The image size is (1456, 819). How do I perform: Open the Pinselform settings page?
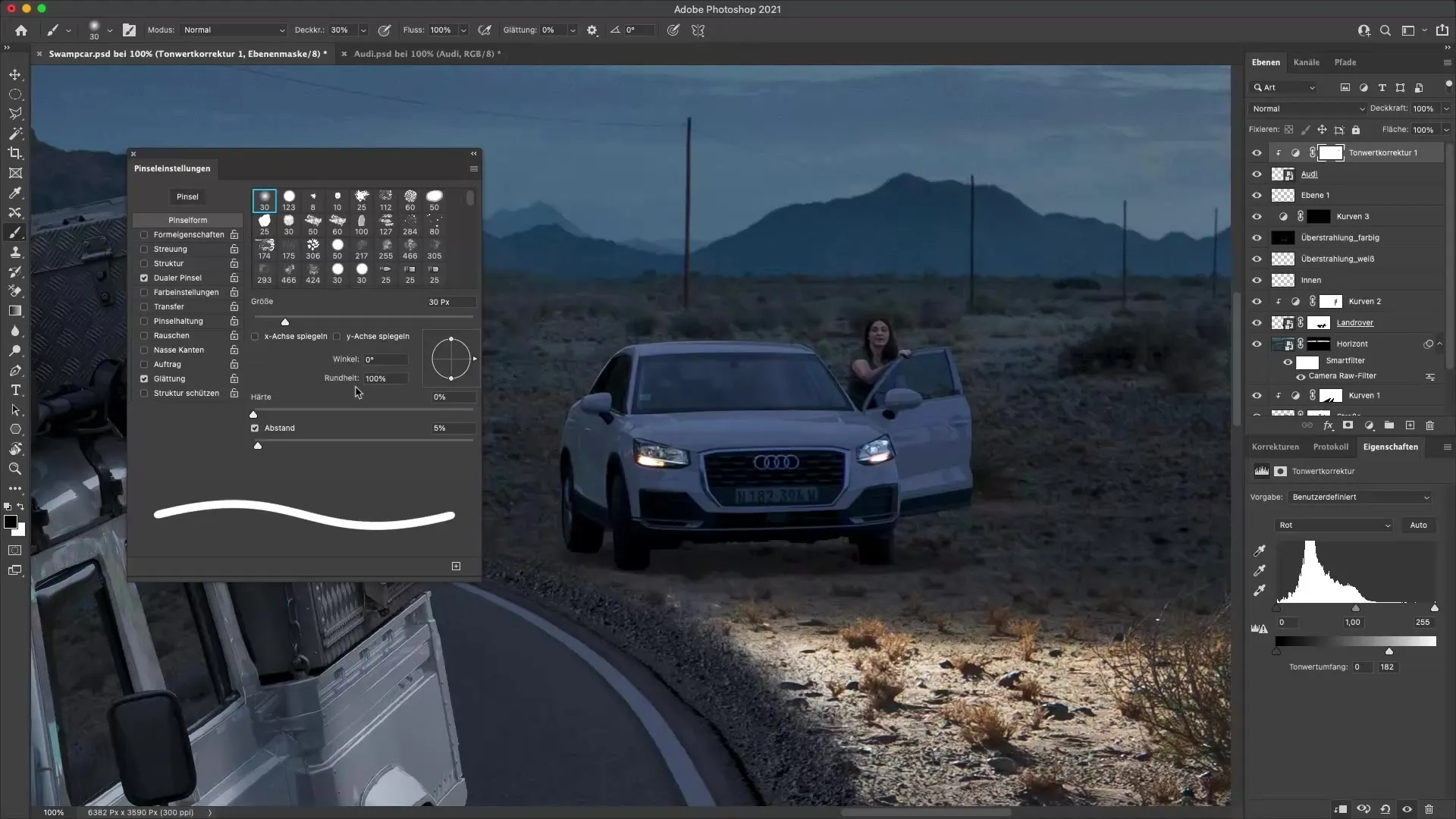(187, 220)
